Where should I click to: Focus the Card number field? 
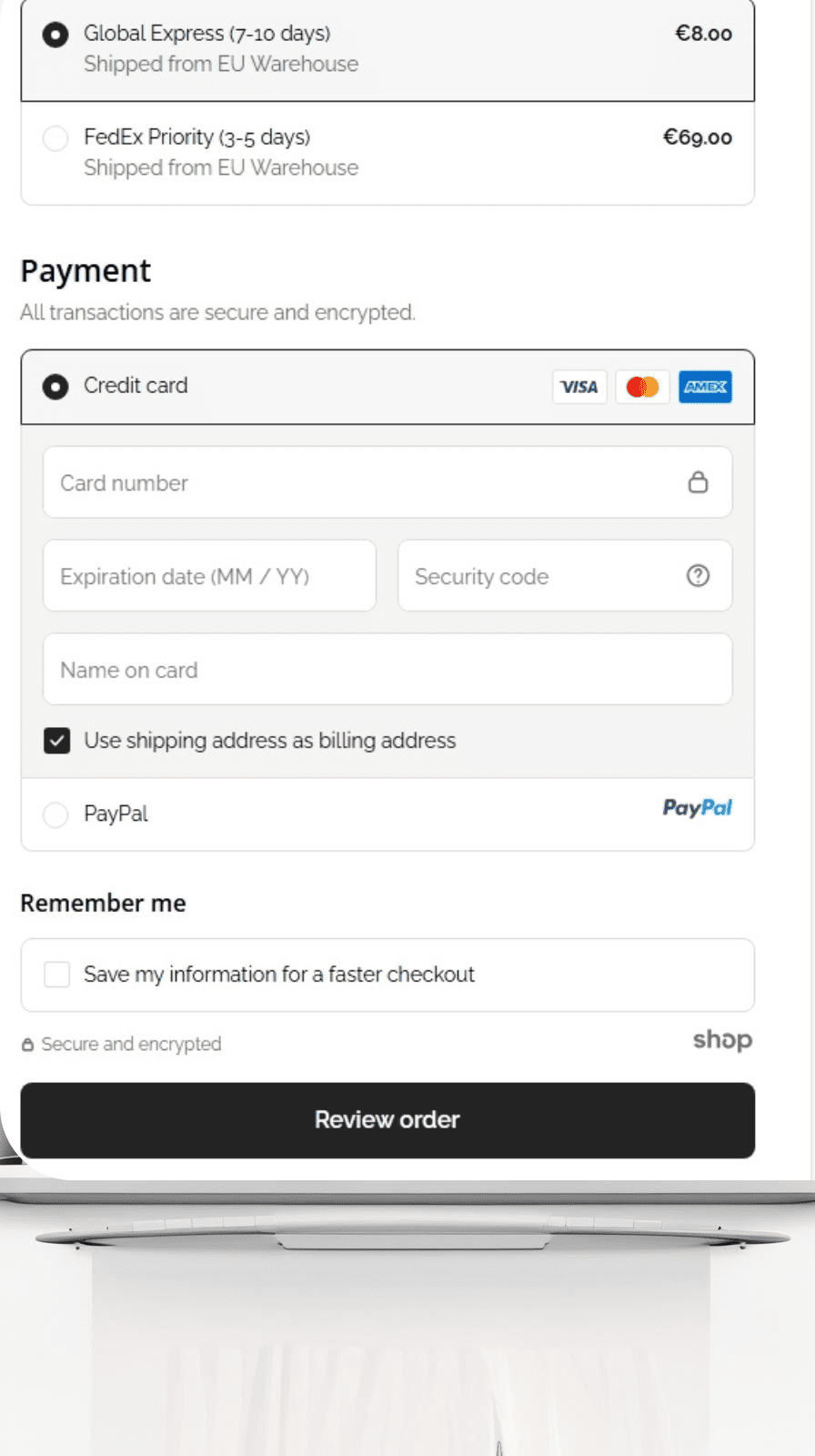pos(364,482)
